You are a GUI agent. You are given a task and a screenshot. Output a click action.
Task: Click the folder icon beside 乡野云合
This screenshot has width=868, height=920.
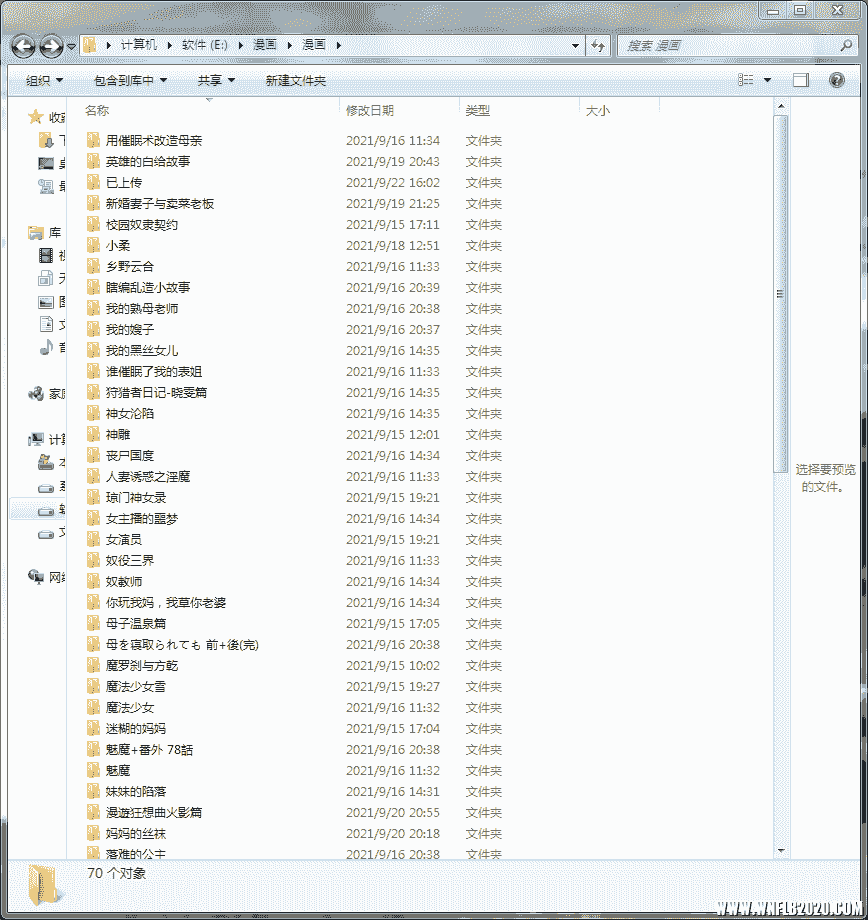pyautogui.click(x=93, y=266)
